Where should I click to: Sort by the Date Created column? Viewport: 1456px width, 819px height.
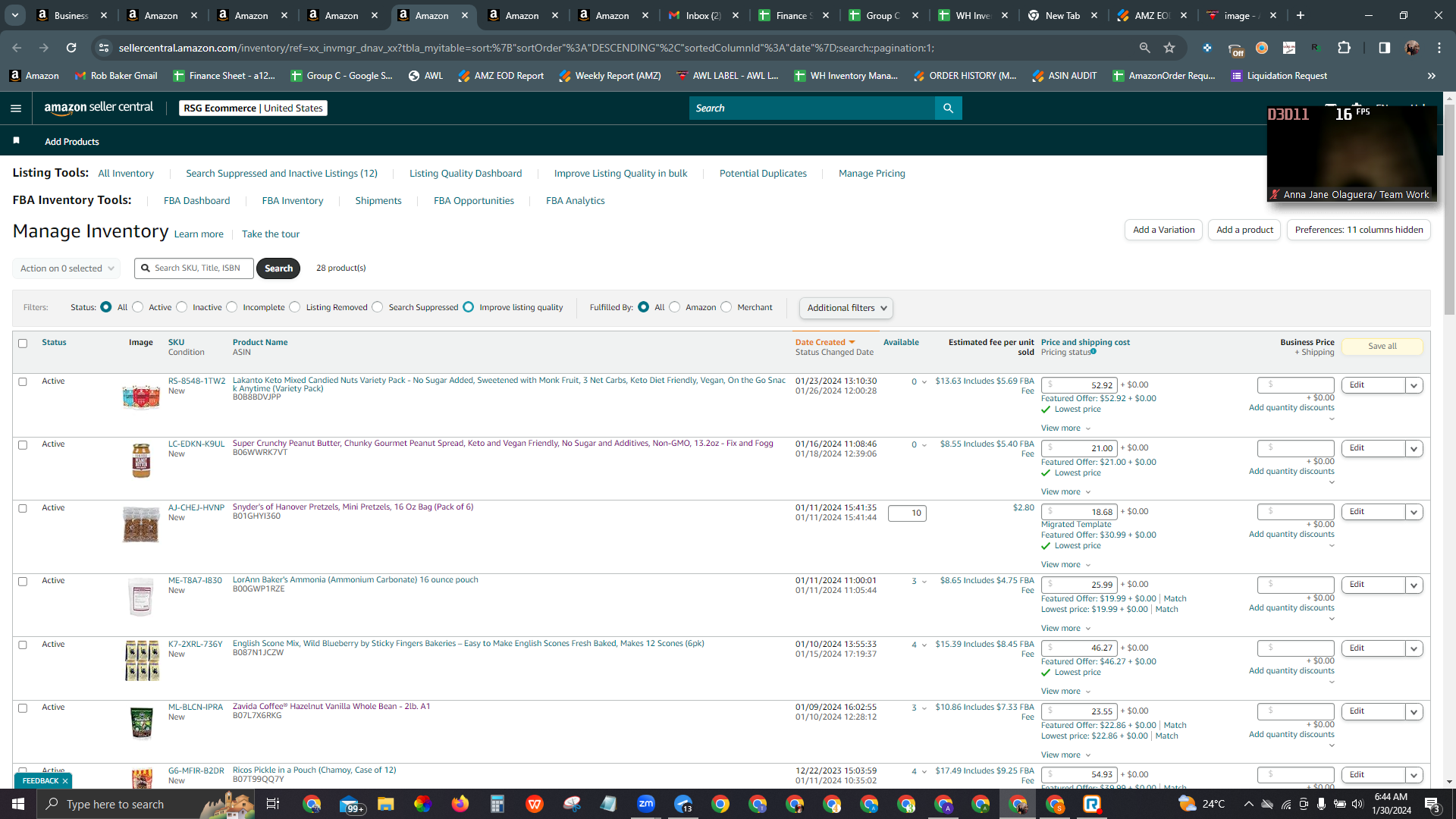825,343
